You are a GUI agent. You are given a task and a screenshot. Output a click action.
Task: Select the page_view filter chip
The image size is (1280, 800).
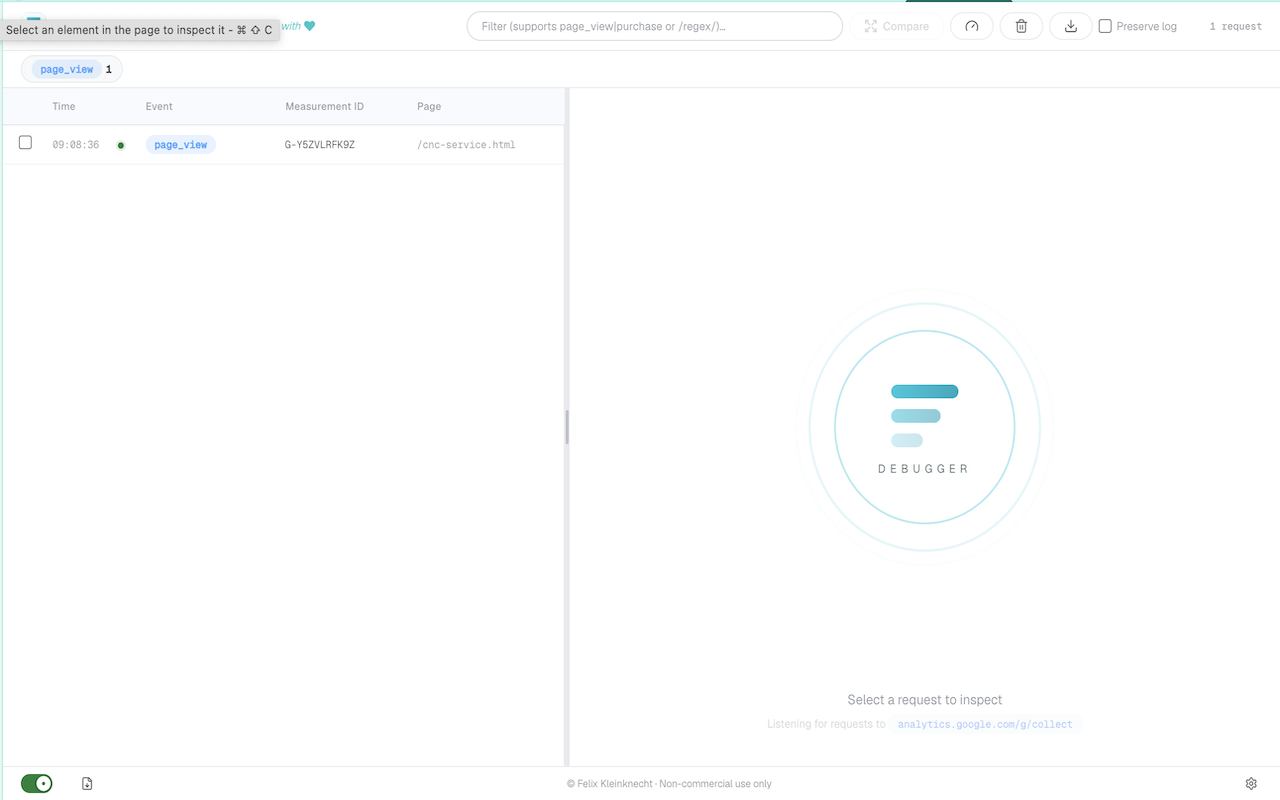(x=72, y=69)
